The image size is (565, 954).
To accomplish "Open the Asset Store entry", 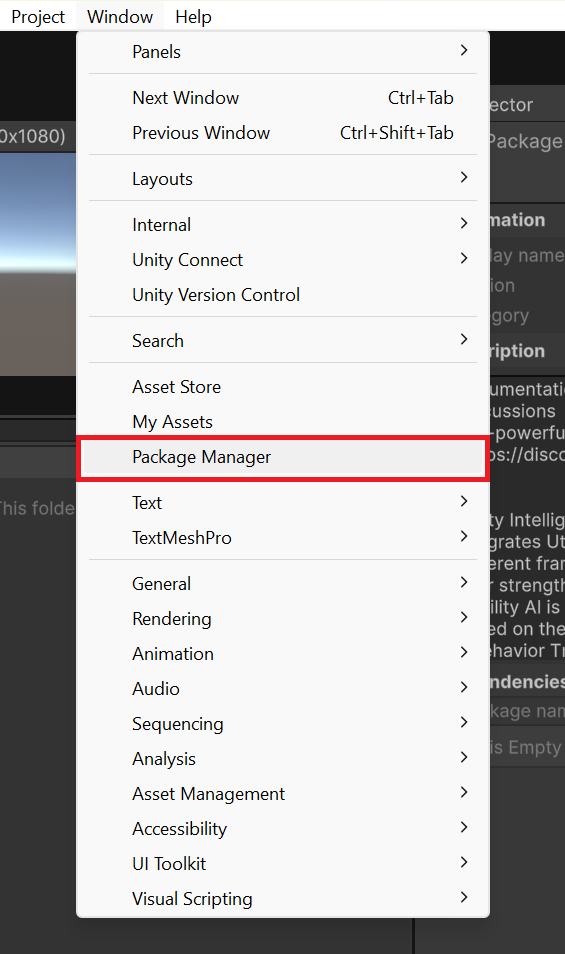I will click(283, 388).
